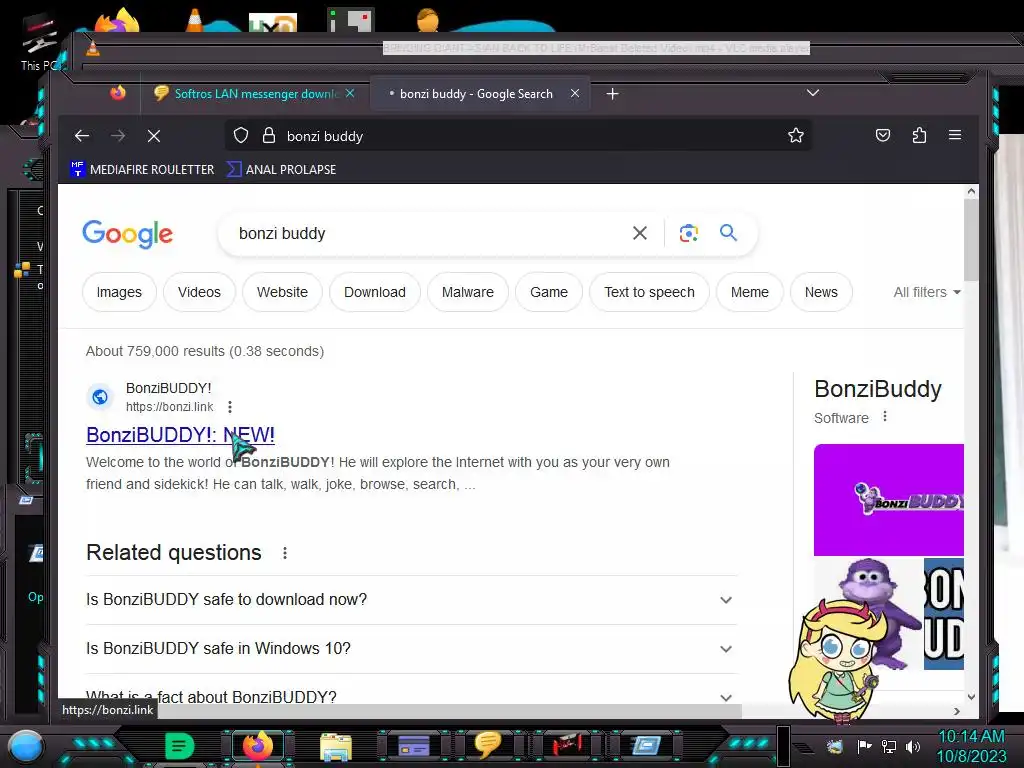This screenshot has width=1024, height=768.
Task: Close the Softros LAN messenger tab
Action: click(x=350, y=93)
